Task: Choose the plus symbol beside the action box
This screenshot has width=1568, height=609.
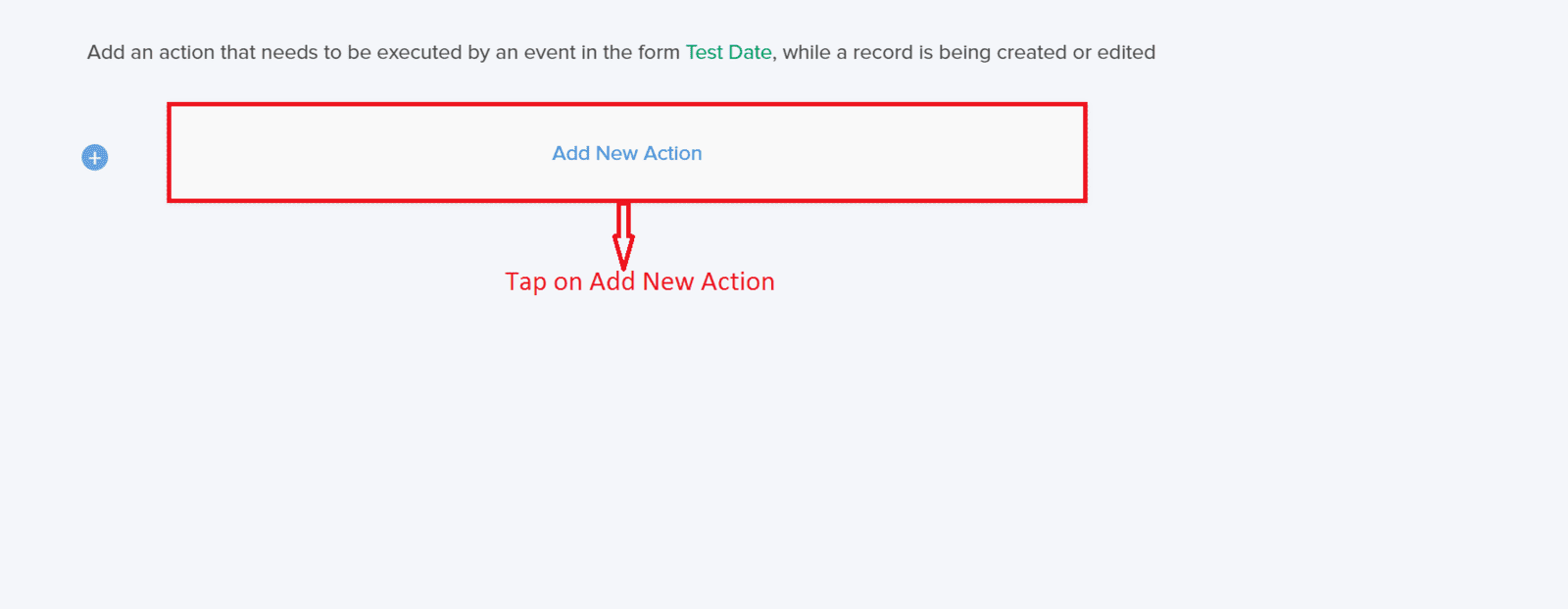Action: click(x=95, y=157)
